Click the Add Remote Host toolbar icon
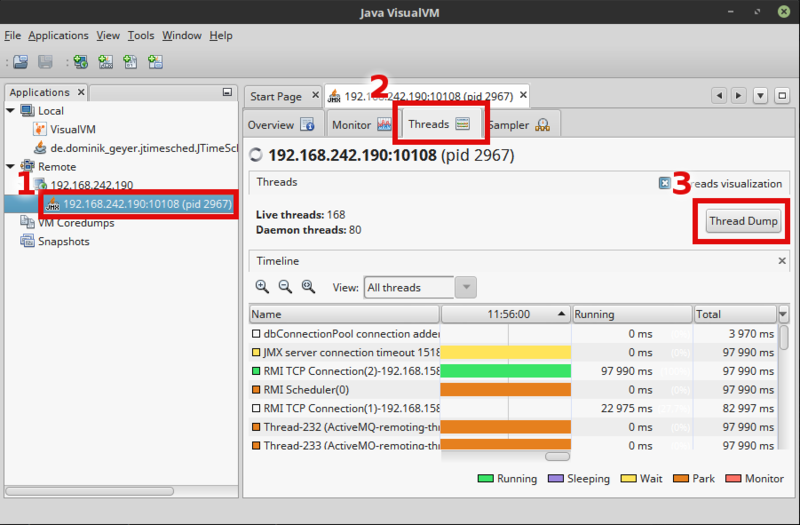This screenshot has width=800, height=525. point(80,62)
